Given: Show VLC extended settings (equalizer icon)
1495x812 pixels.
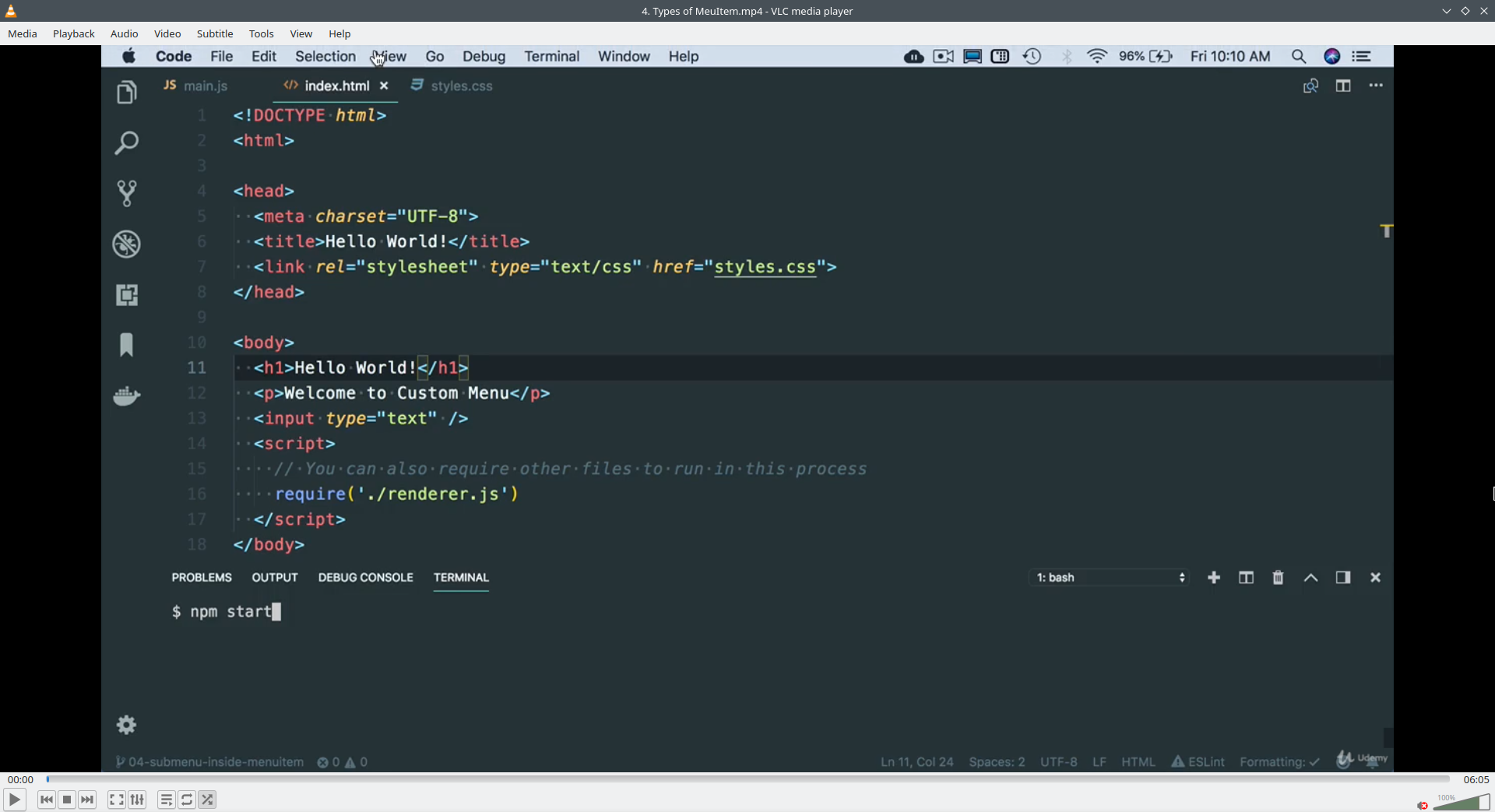Looking at the screenshot, I should (137, 800).
